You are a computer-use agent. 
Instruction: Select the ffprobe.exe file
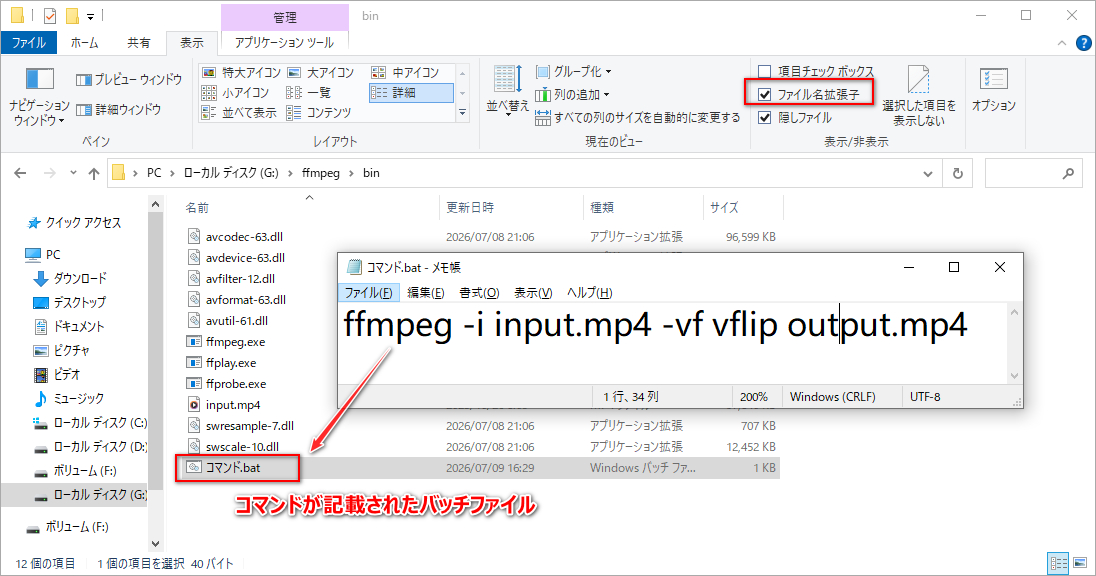pos(226,384)
